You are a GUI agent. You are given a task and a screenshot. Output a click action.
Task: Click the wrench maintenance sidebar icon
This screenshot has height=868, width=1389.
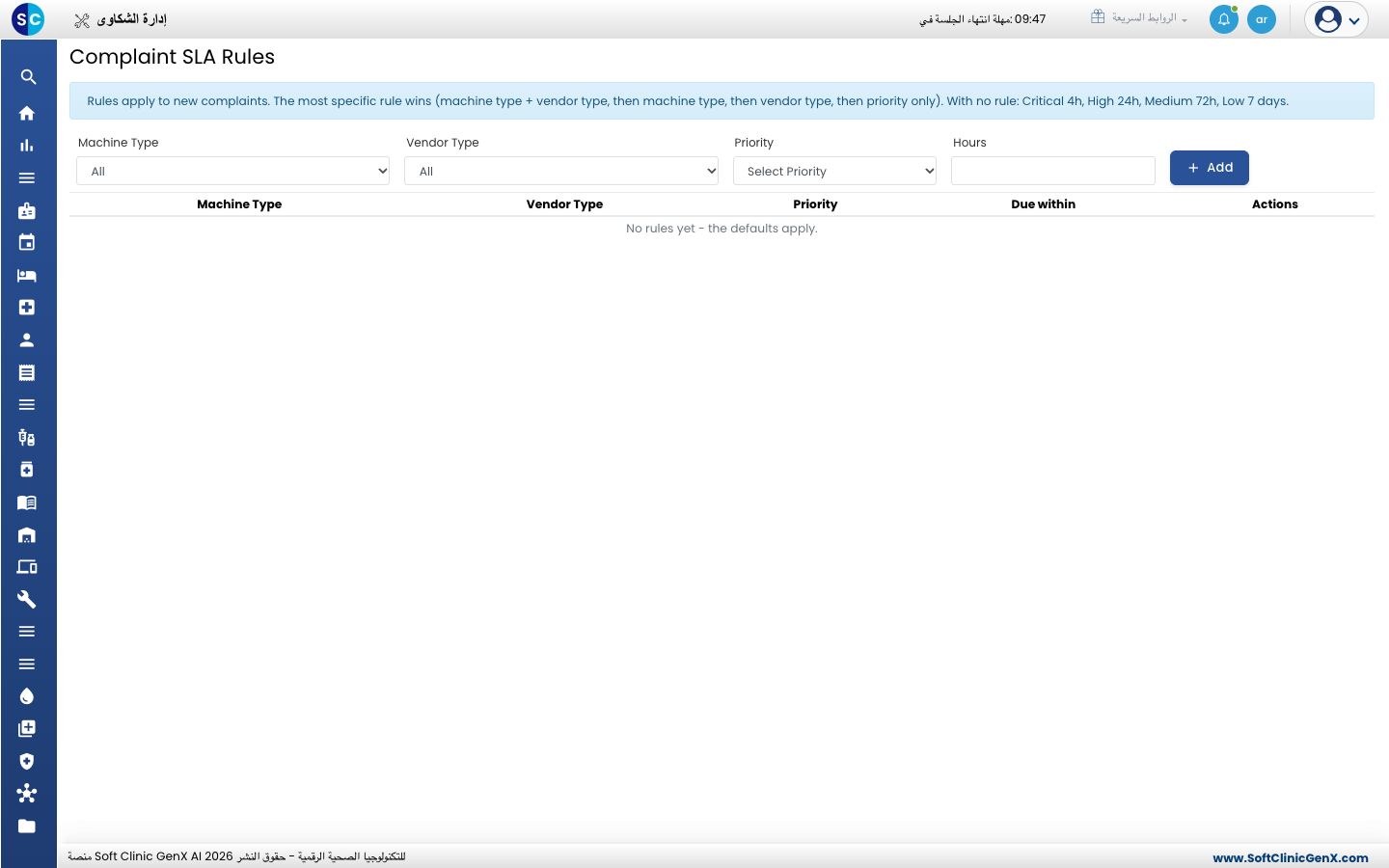(27, 600)
